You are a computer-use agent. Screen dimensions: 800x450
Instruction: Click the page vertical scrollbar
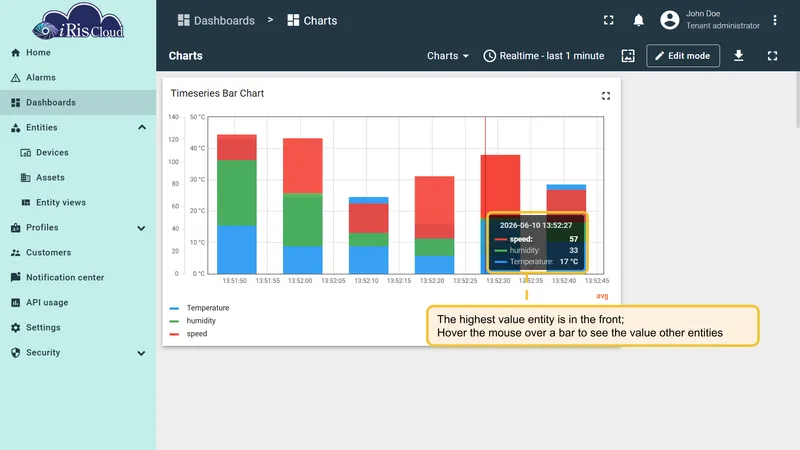point(797,99)
